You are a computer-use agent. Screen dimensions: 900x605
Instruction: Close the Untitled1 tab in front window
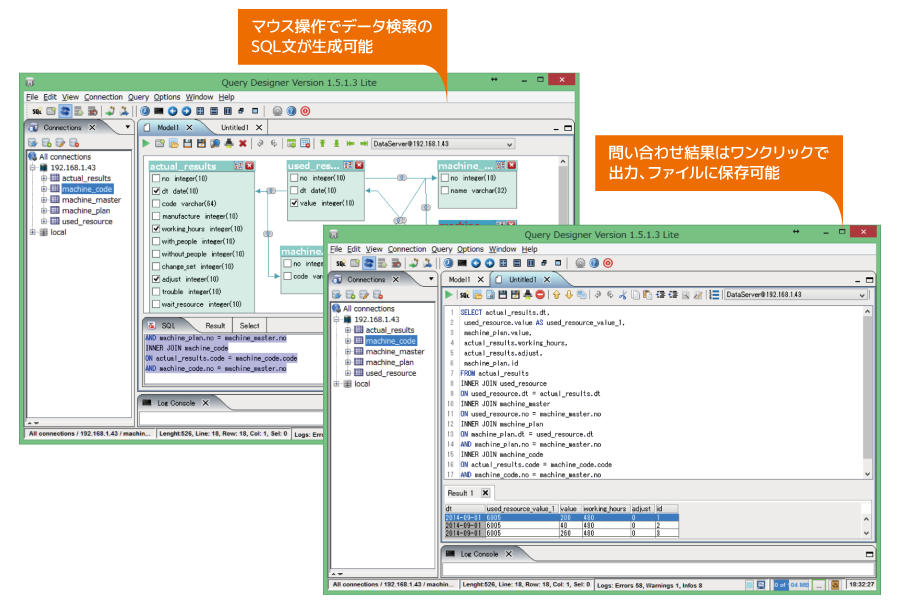[x=547, y=280]
